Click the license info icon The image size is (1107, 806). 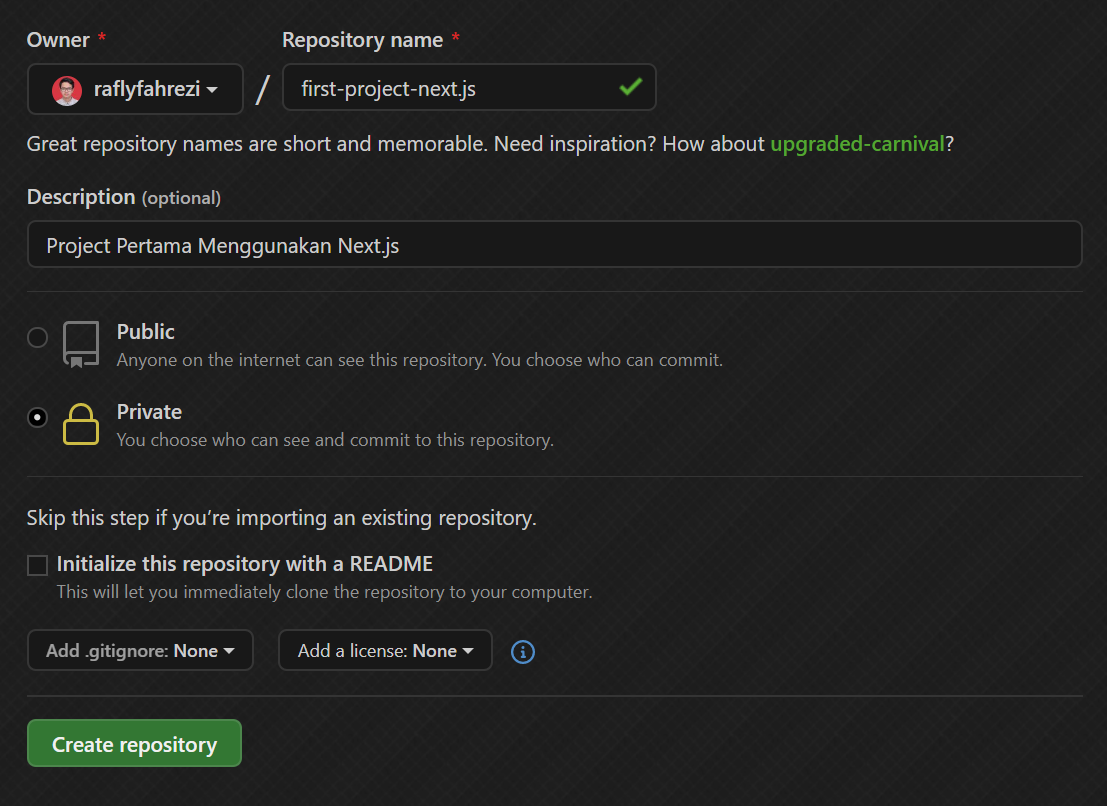tap(522, 651)
